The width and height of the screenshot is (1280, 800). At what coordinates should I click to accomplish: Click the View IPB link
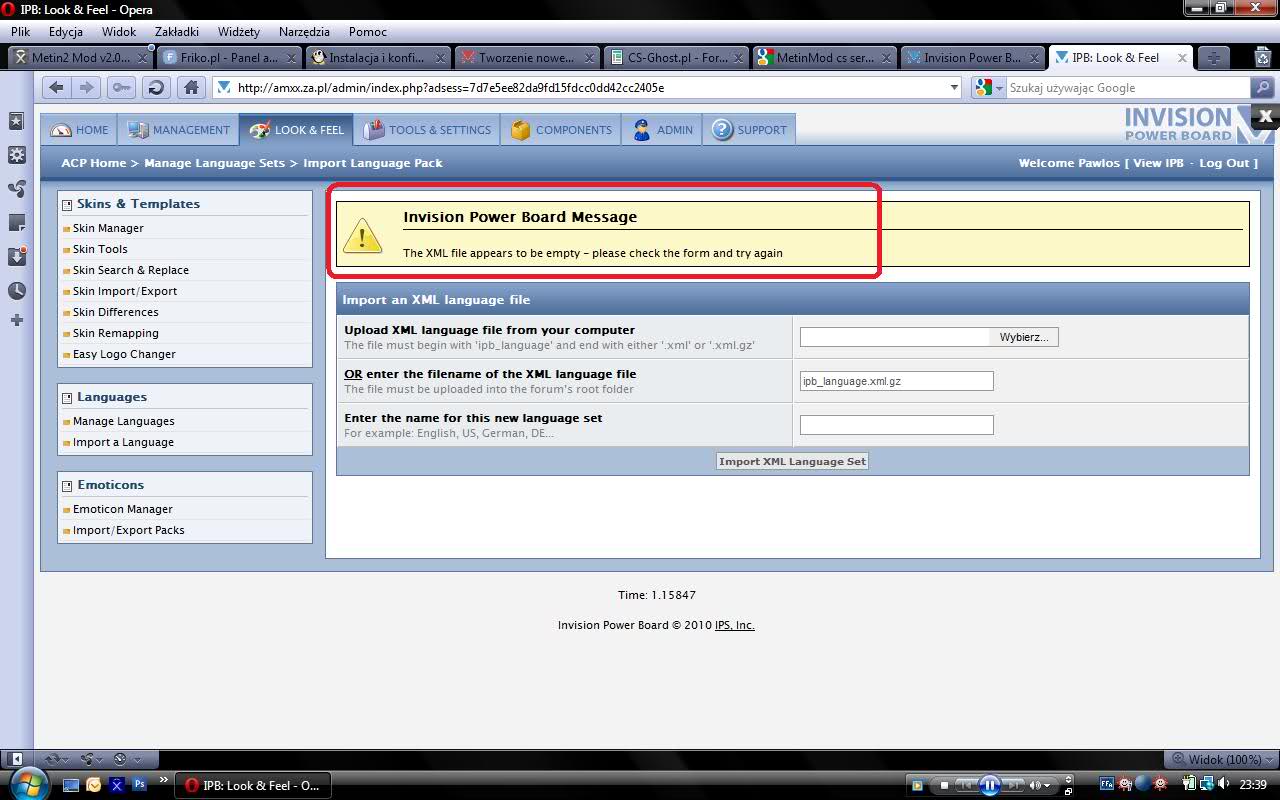tap(1158, 163)
